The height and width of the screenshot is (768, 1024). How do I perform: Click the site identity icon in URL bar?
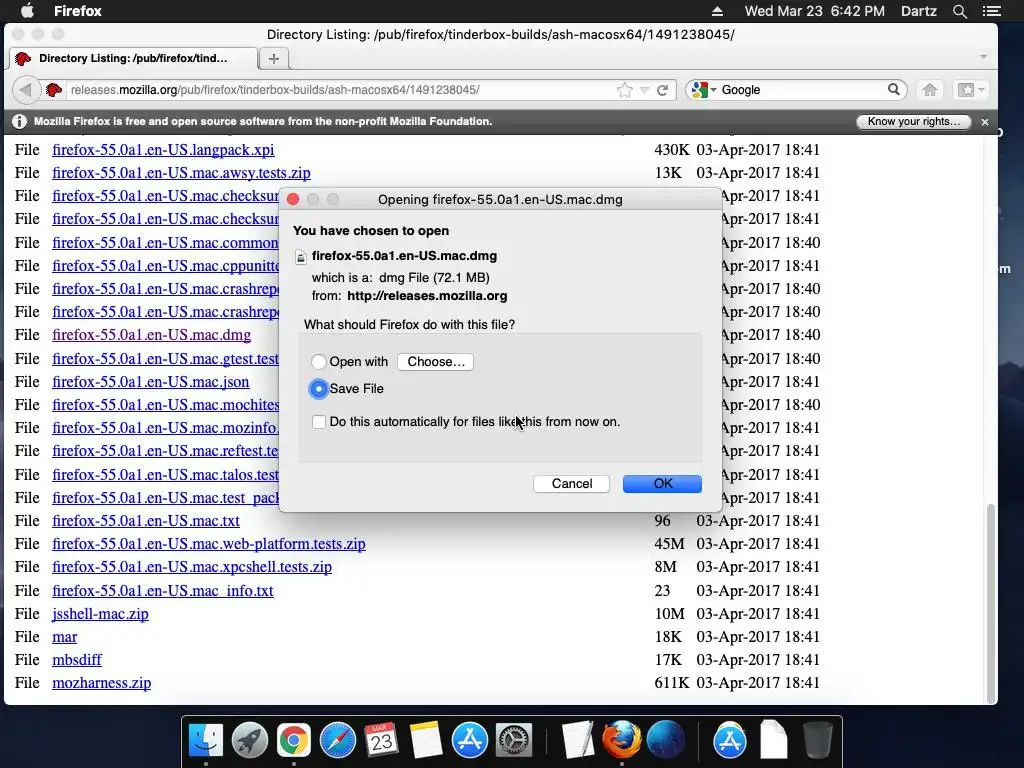pos(54,89)
